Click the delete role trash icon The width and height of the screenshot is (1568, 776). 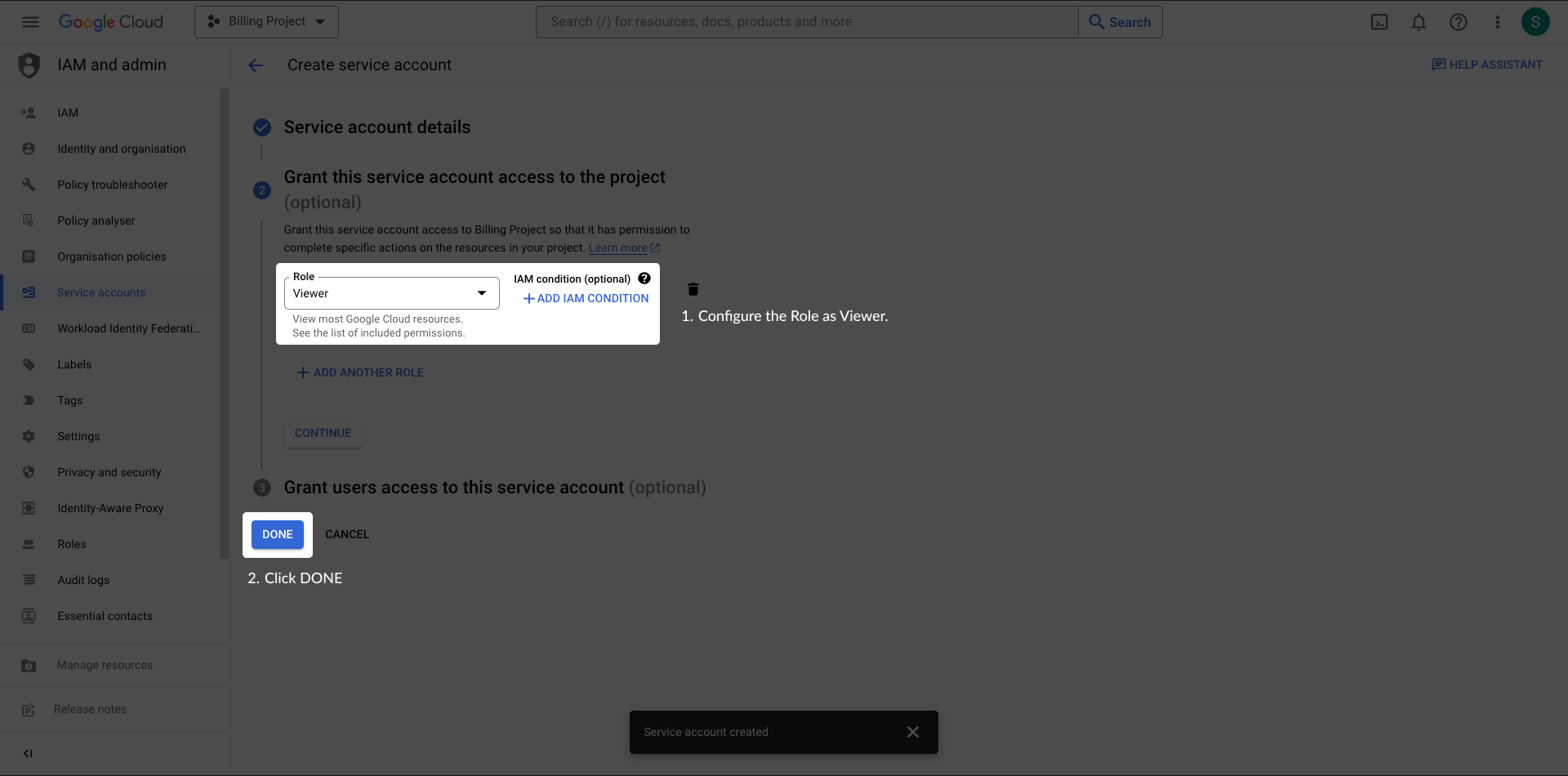click(693, 288)
